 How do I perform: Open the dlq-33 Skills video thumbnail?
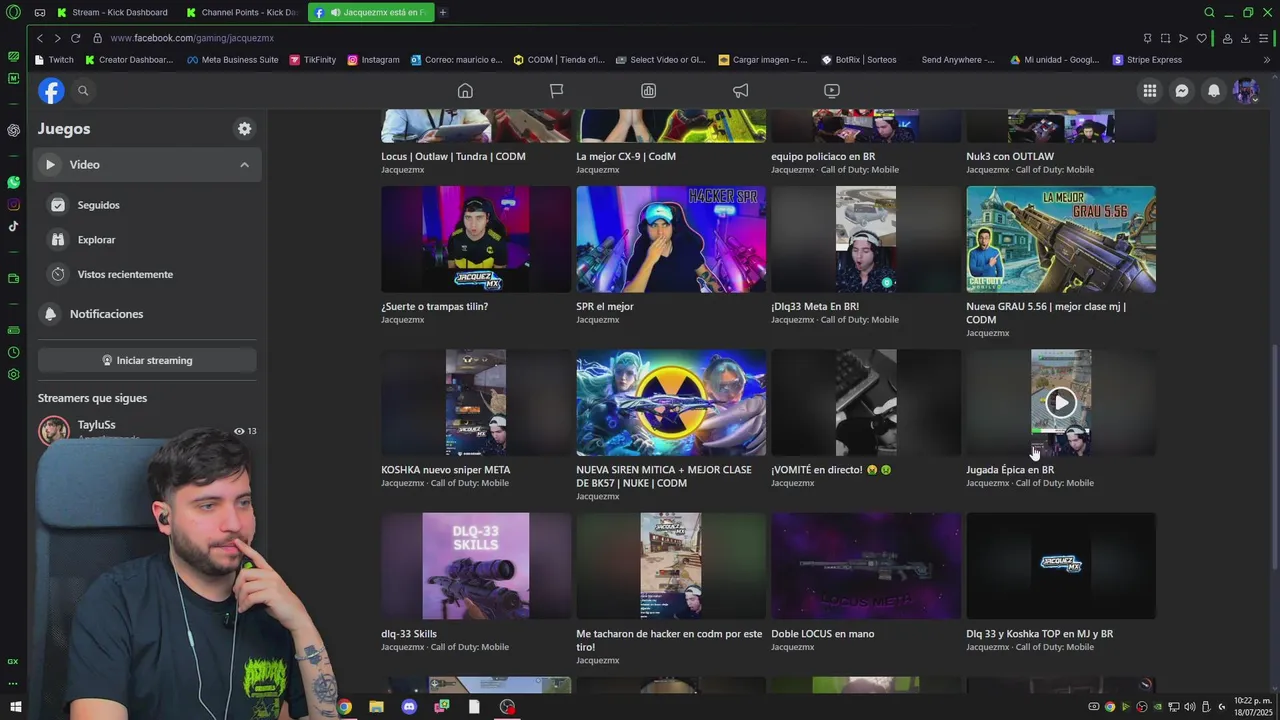click(x=476, y=566)
